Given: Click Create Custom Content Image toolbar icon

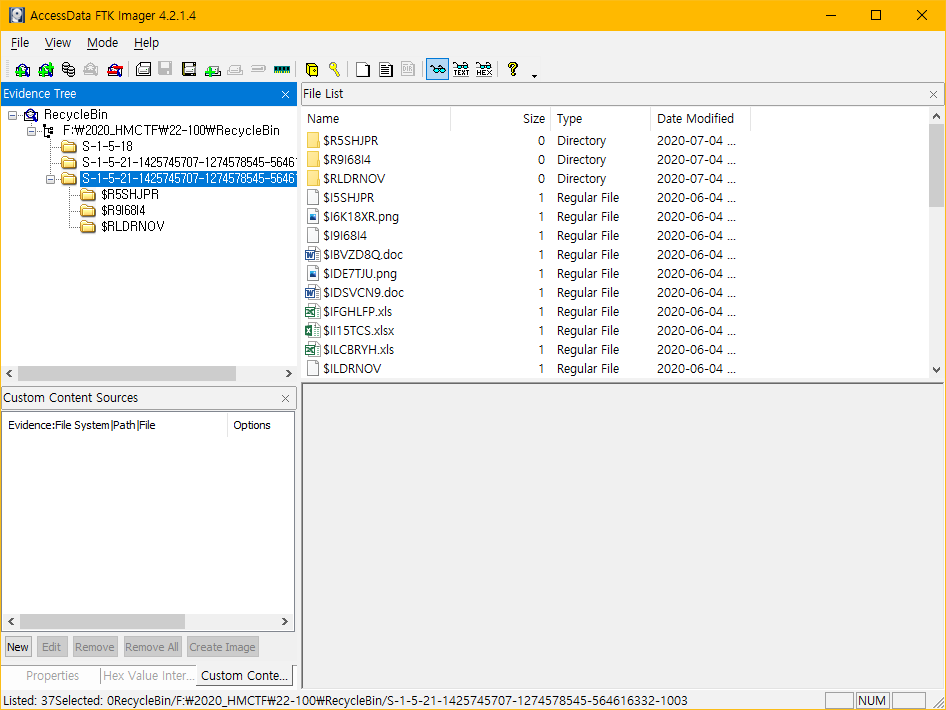Looking at the screenshot, I should click(x=235, y=71).
